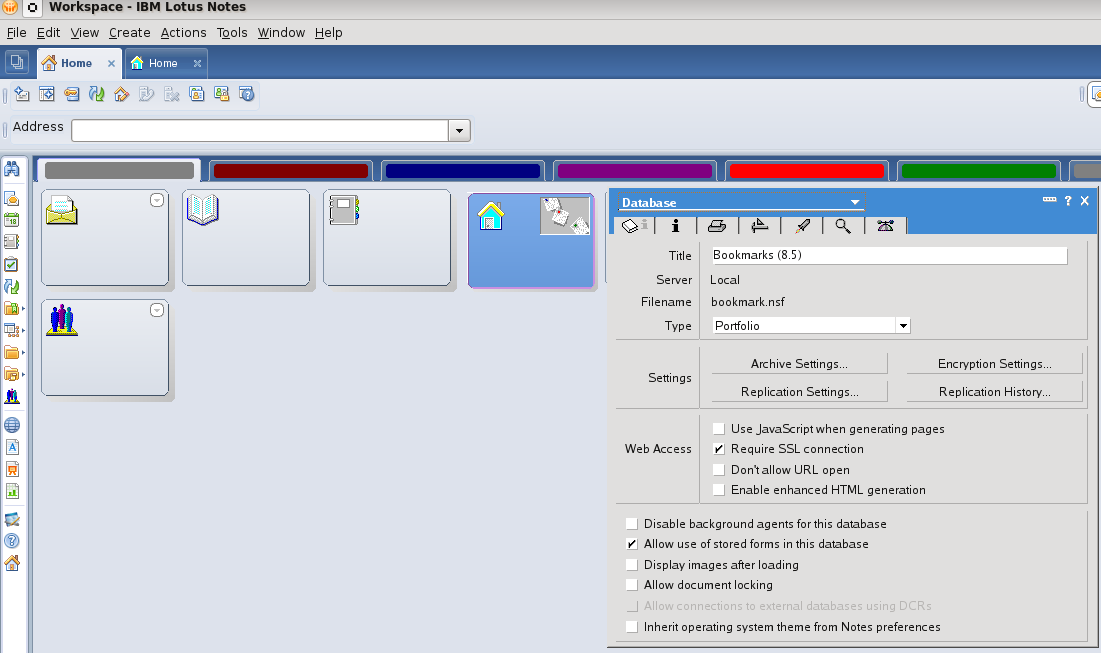Open the calendar icon in left sidebar
The height and width of the screenshot is (653, 1101).
coord(12,220)
